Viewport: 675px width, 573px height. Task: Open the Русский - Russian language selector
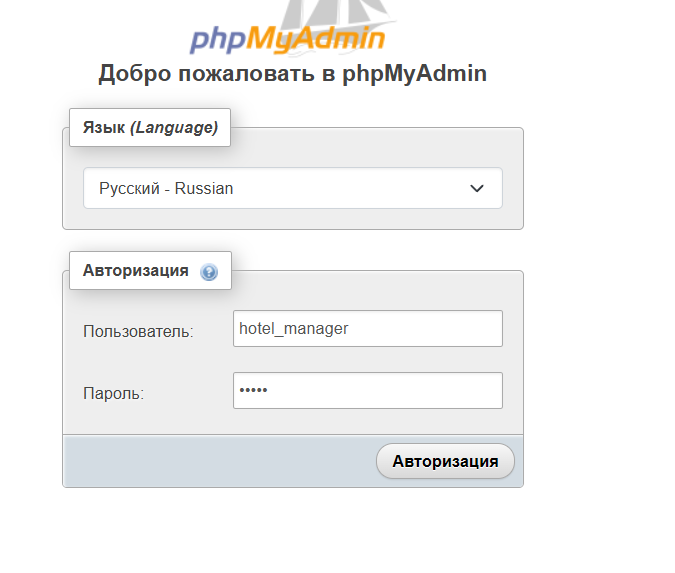[293, 188]
